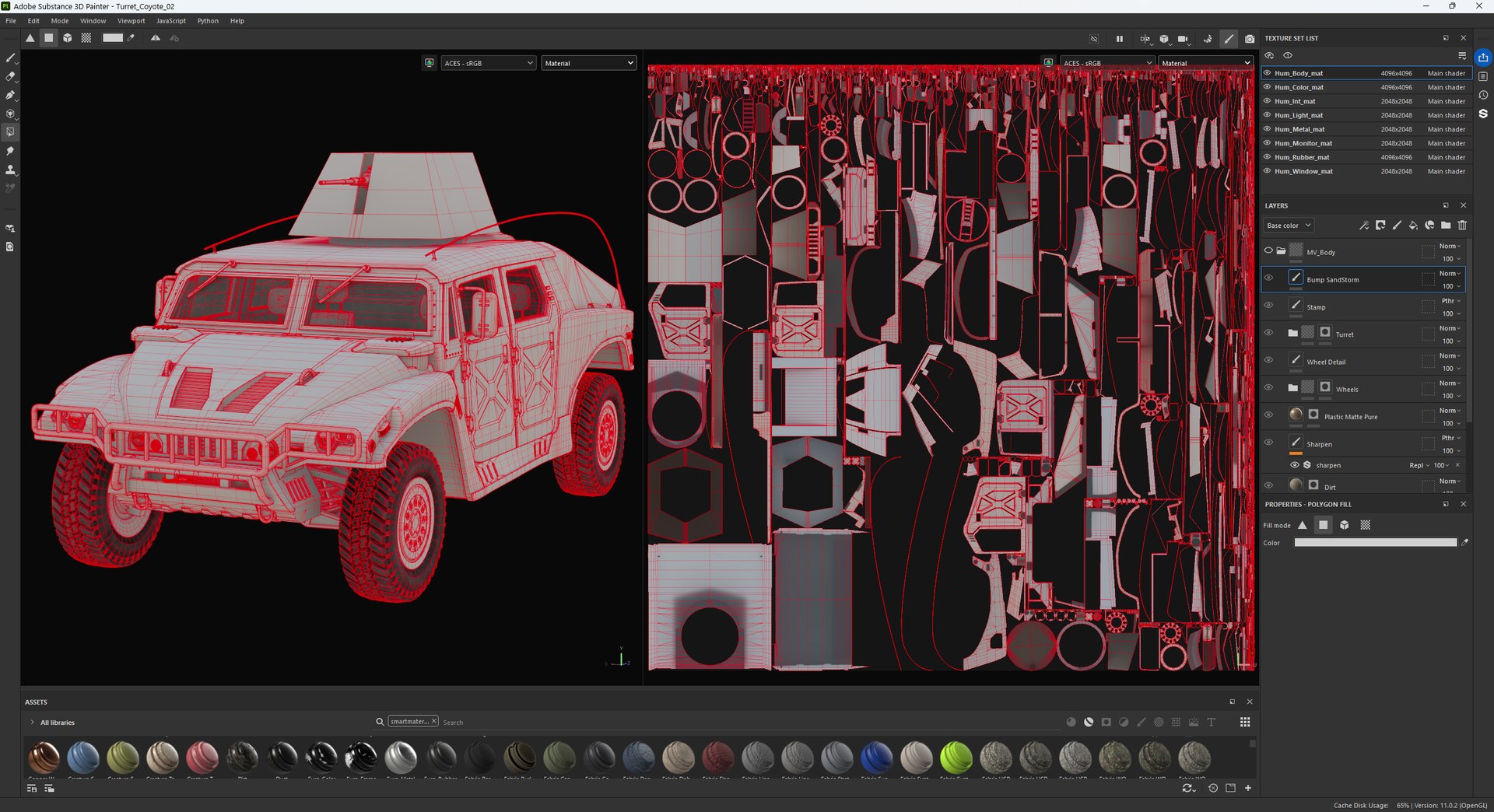Click the polygon fill Color swatch bar
The height and width of the screenshot is (812, 1494).
[1375, 543]
